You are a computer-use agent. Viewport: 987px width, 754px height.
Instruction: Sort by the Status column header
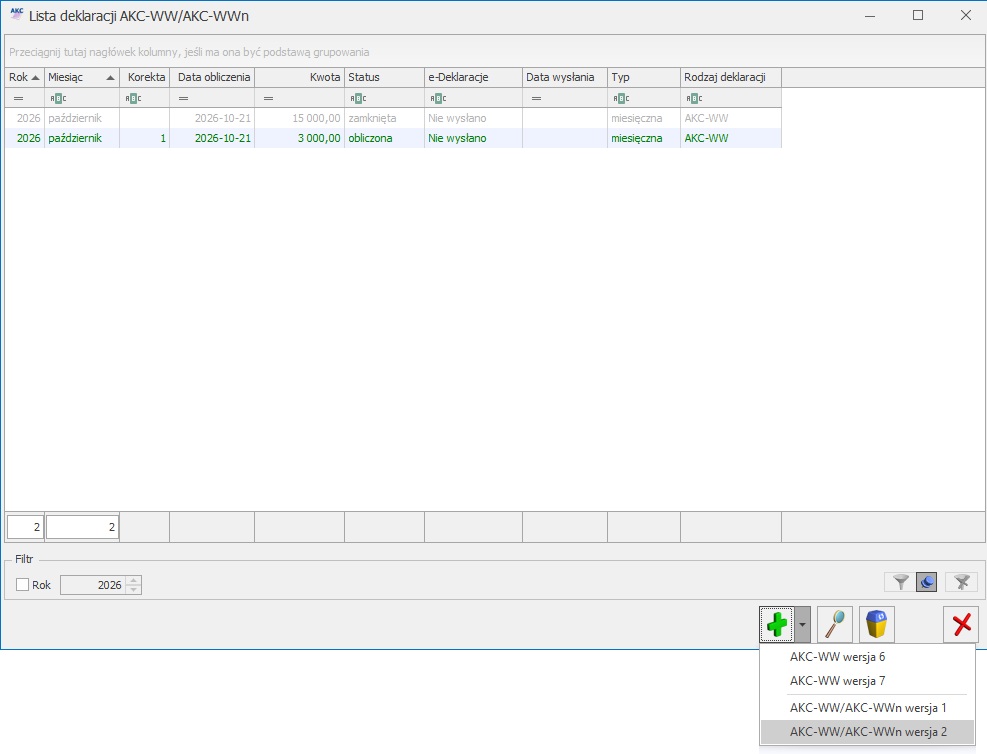click(x=385, y=77)
